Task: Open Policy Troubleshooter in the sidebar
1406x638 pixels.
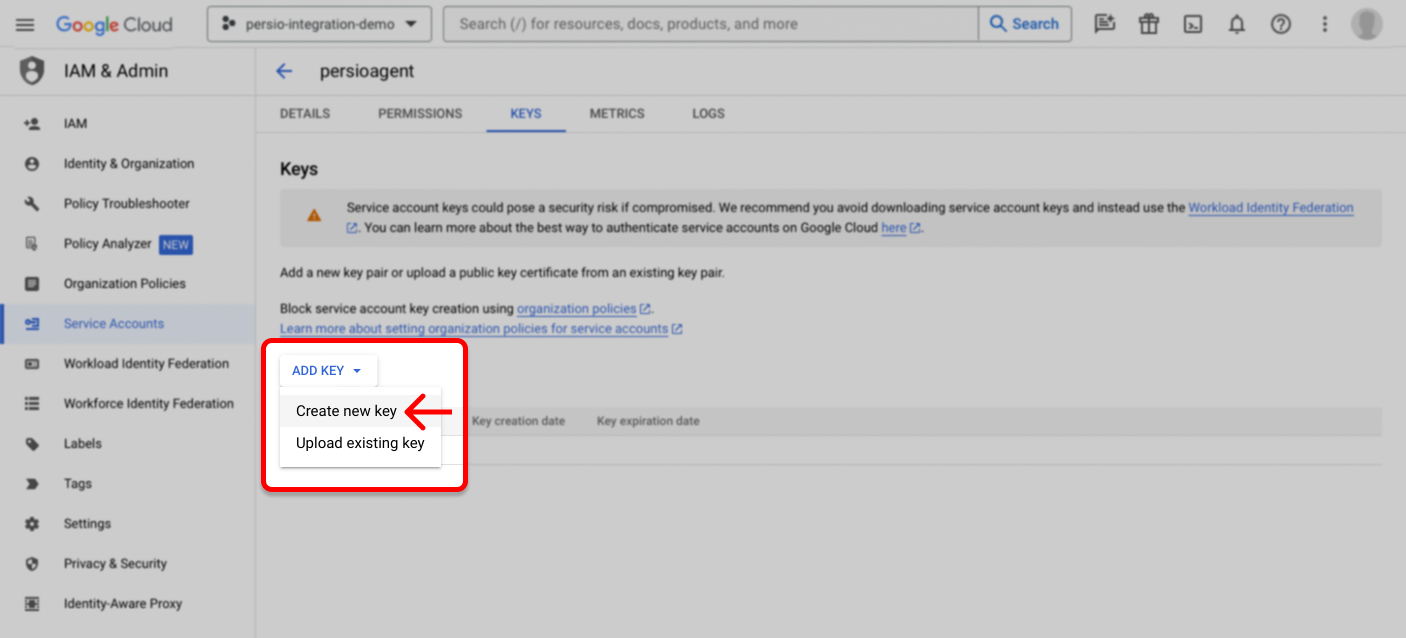Action: pos(126,204)
